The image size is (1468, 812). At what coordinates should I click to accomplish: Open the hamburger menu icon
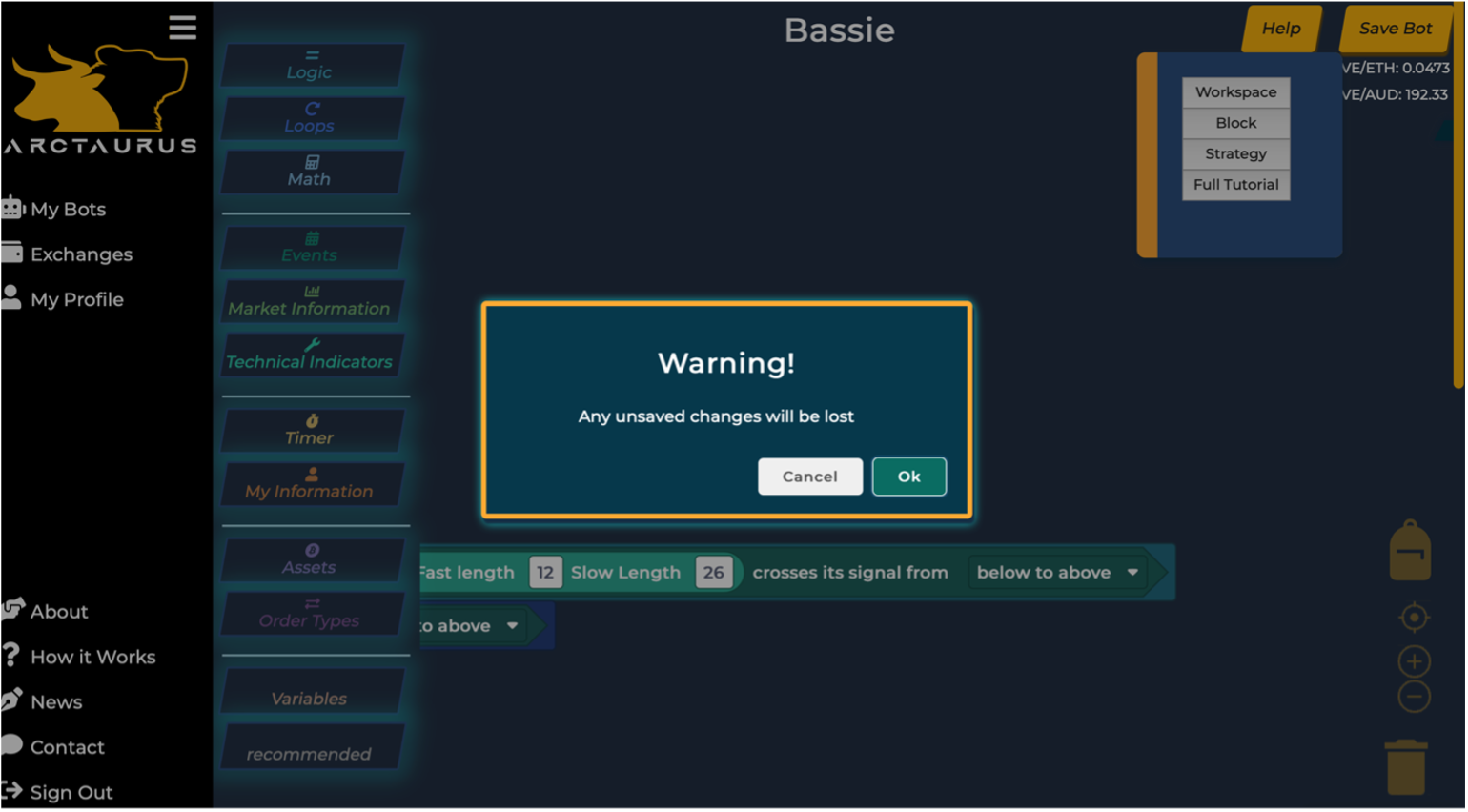tap(182, 28)
